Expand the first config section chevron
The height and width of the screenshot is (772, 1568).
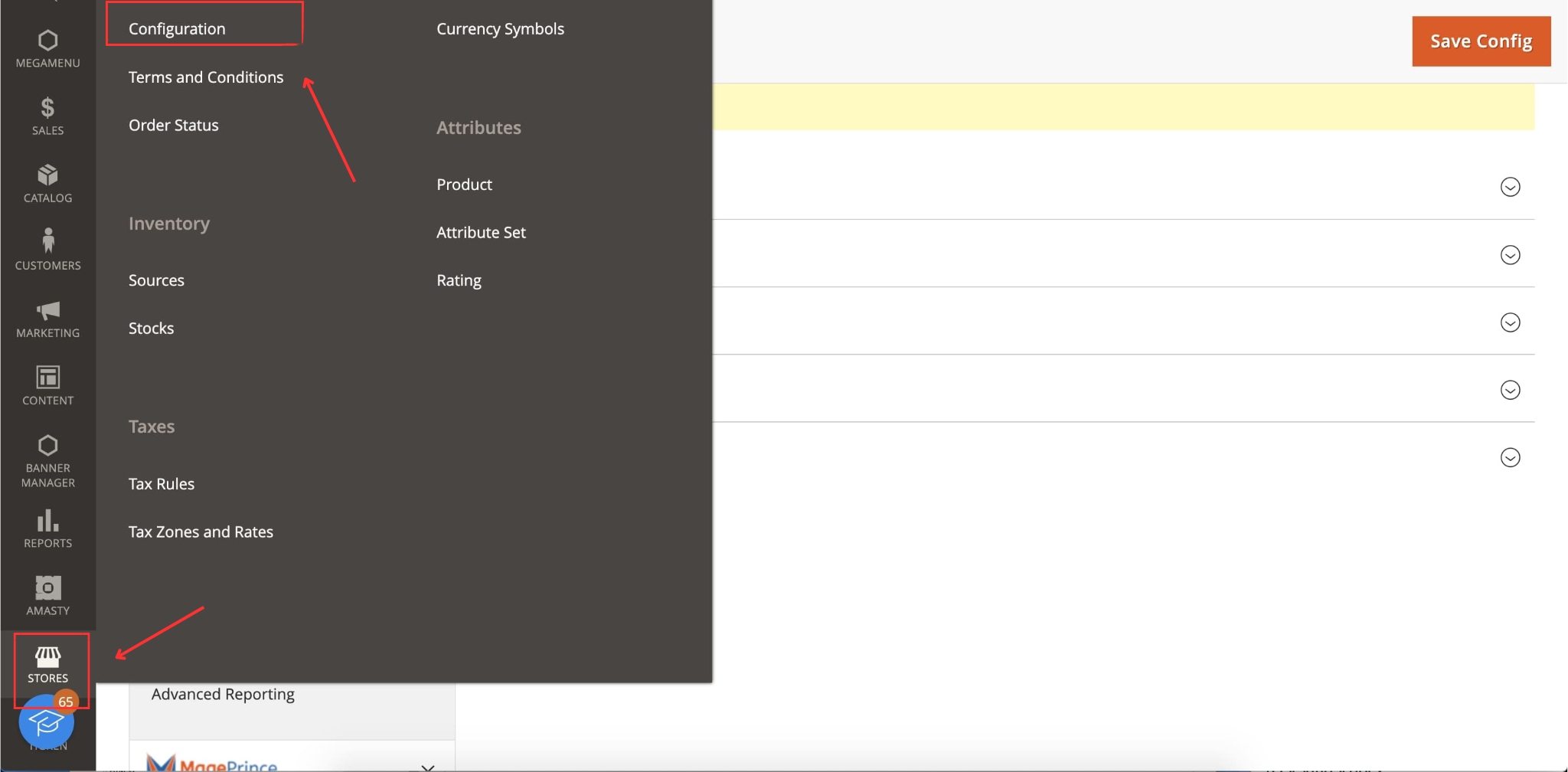click(x=1510, y=187)
